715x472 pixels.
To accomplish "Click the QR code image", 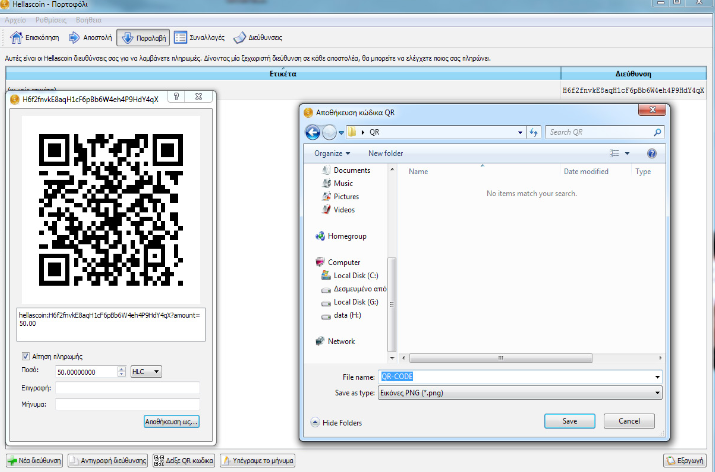I will (111, 210).
